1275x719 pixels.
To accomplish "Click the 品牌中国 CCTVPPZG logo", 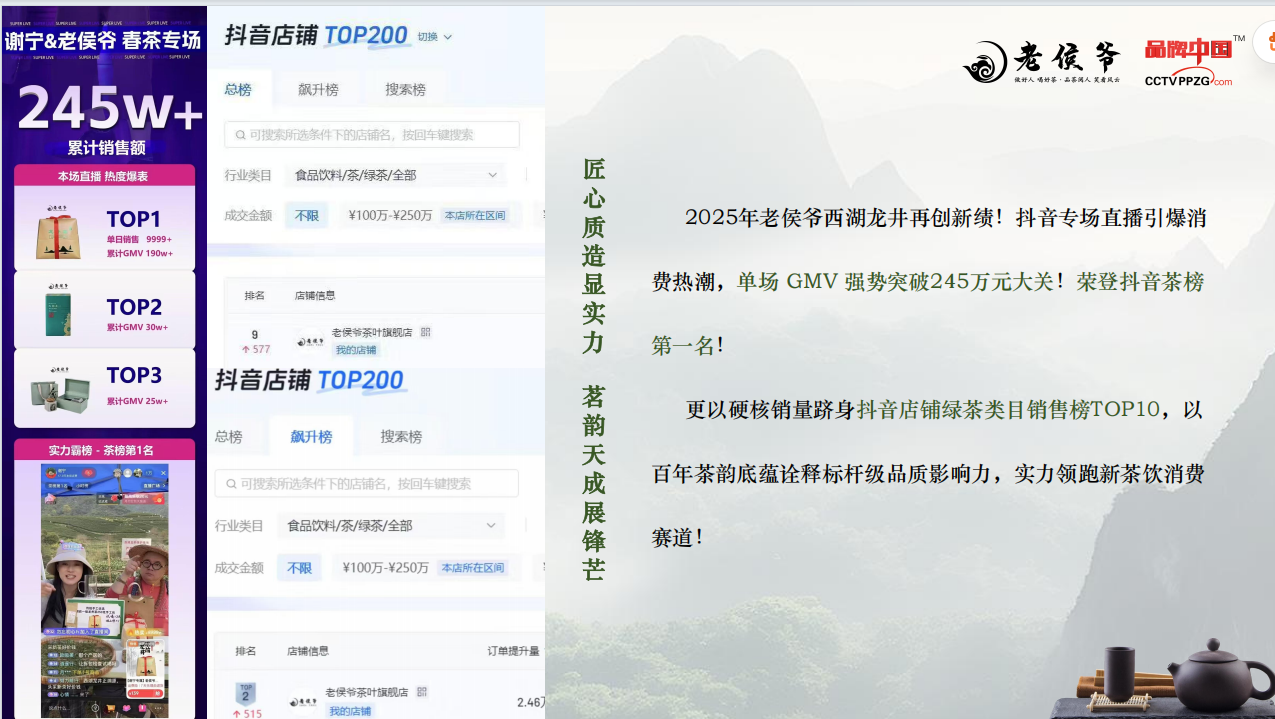I will click(x=1193, y=62).
